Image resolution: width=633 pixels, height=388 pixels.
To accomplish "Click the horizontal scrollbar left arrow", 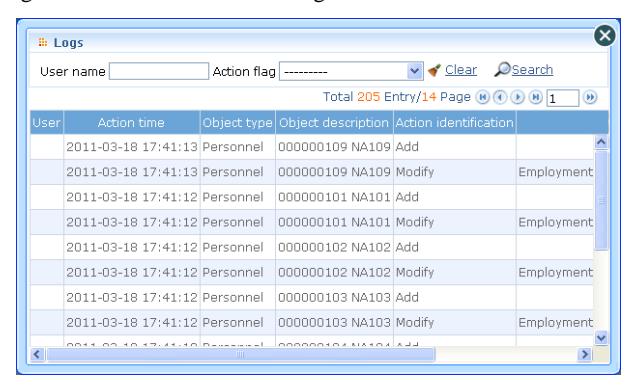I will (x=37, y=354).
